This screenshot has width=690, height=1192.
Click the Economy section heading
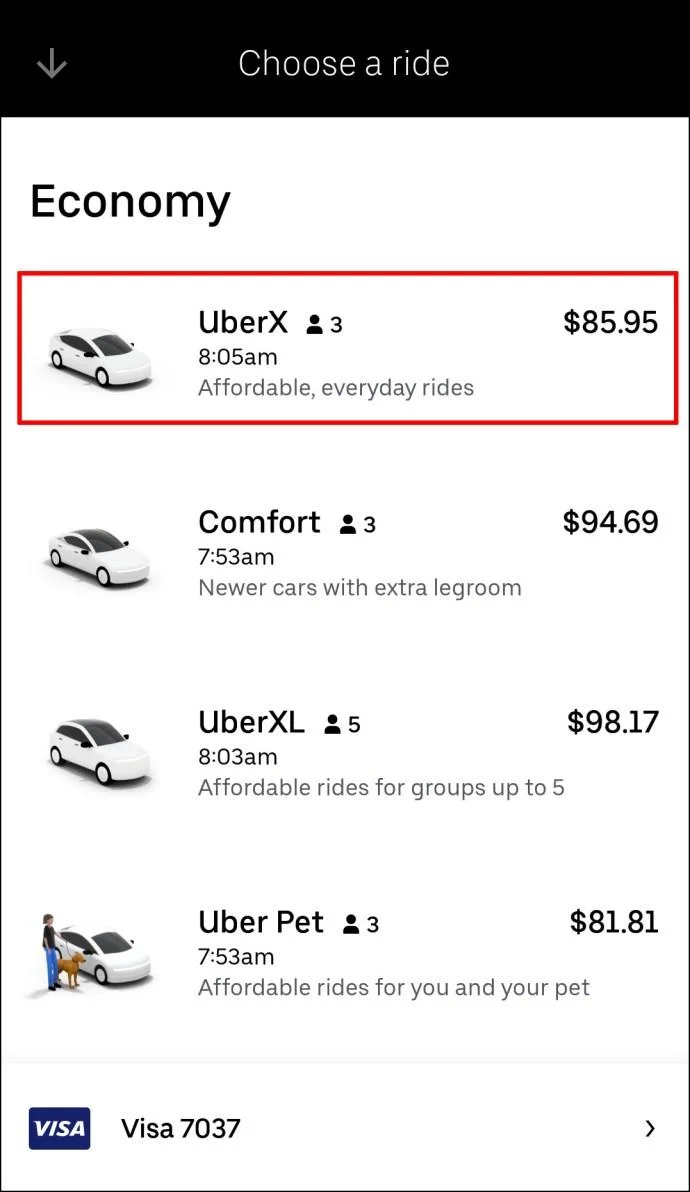click(130, 201)
